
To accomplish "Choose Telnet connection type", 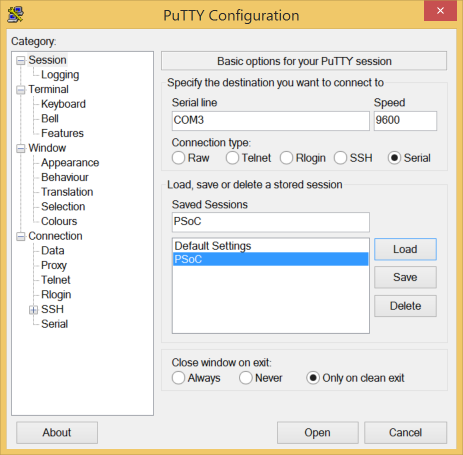I will point(232,158).
